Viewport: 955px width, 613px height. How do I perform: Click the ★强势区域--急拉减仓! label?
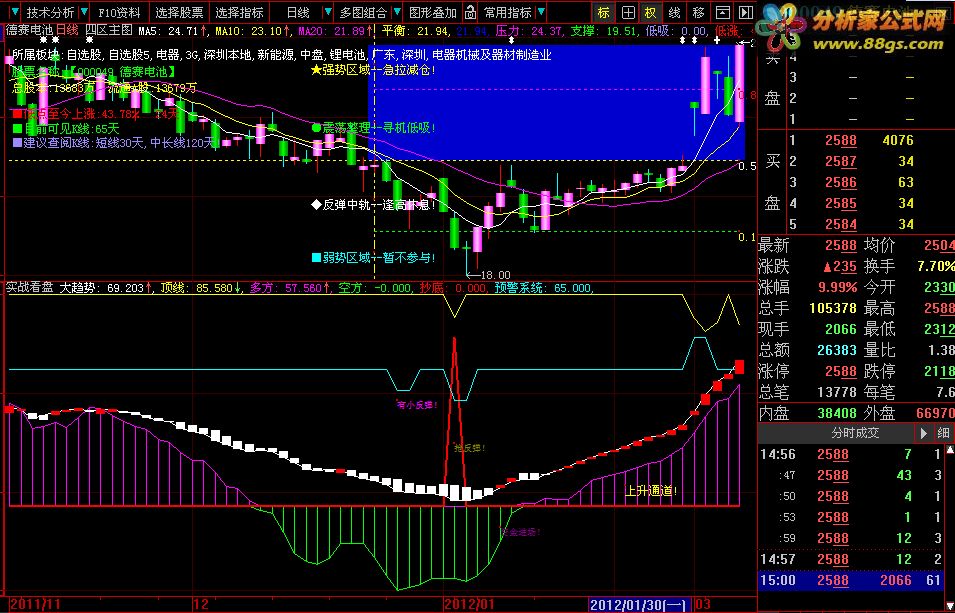coord(373,70)
